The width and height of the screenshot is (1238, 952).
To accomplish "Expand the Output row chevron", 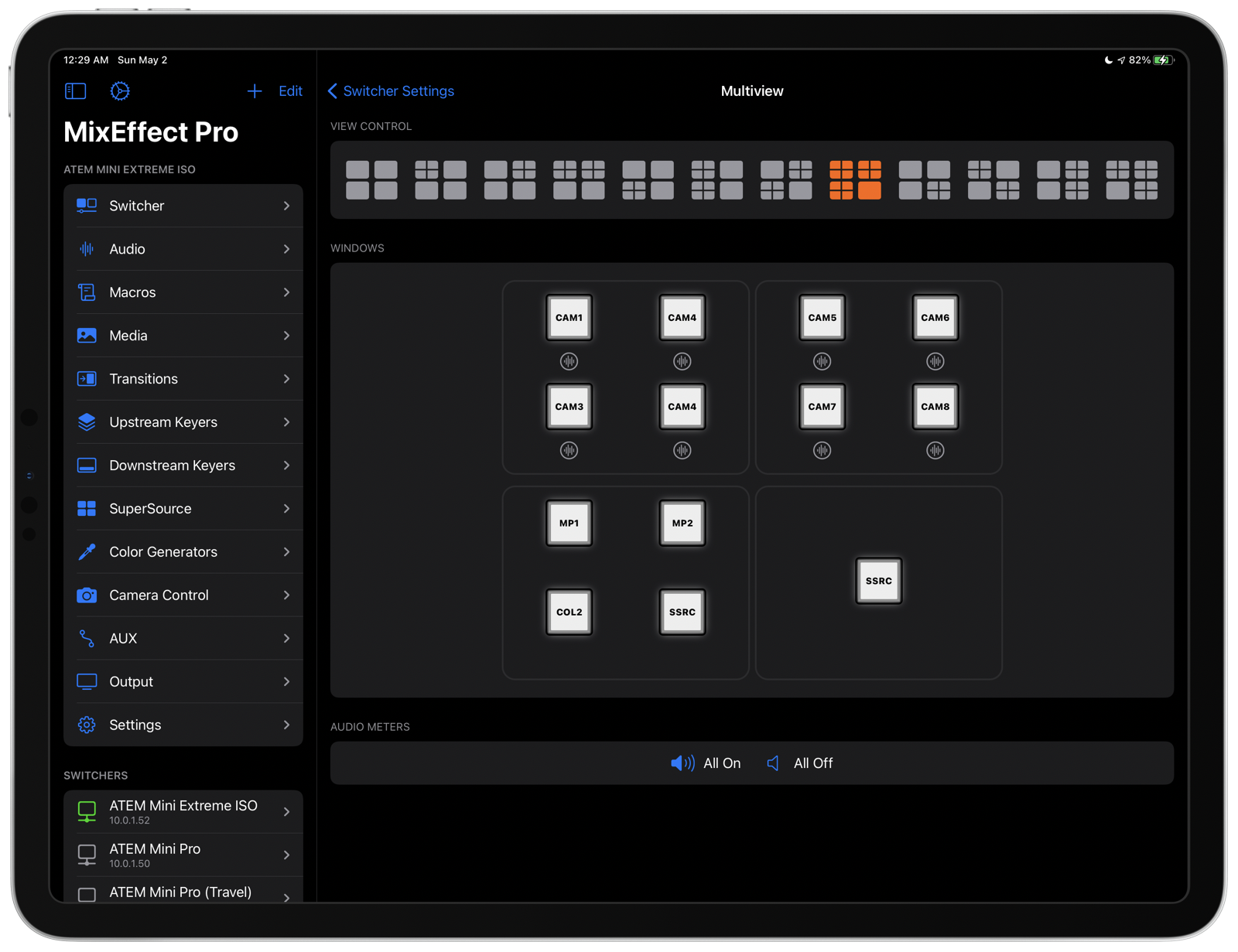I will pos(286,682).
